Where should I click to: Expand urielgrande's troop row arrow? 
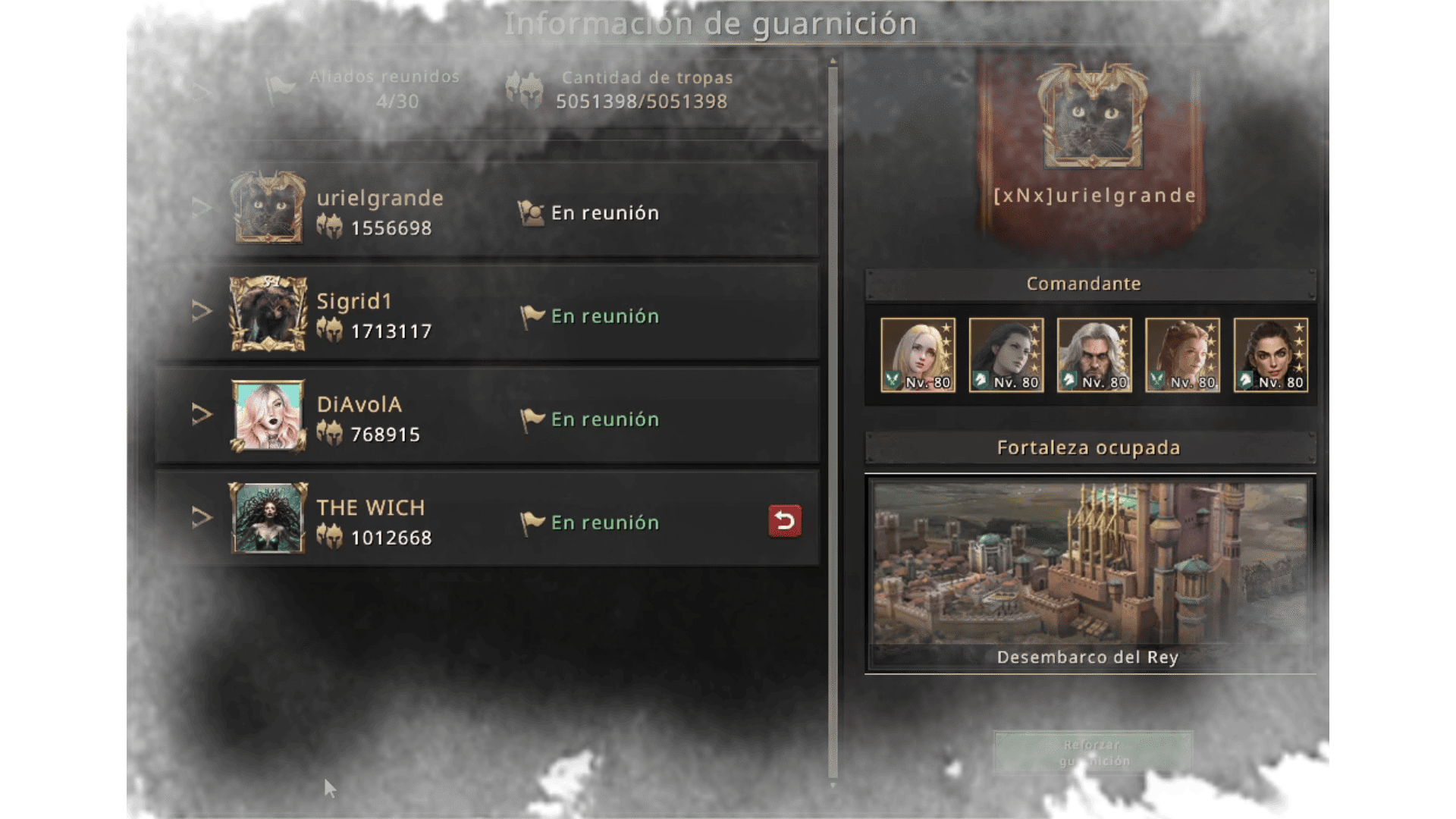tap(201, 207)
